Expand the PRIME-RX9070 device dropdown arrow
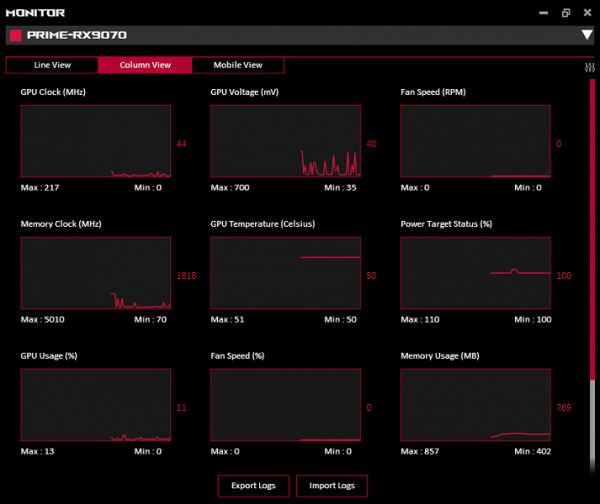The width and height of the screenshot is (600, 504). click(587, 35)
